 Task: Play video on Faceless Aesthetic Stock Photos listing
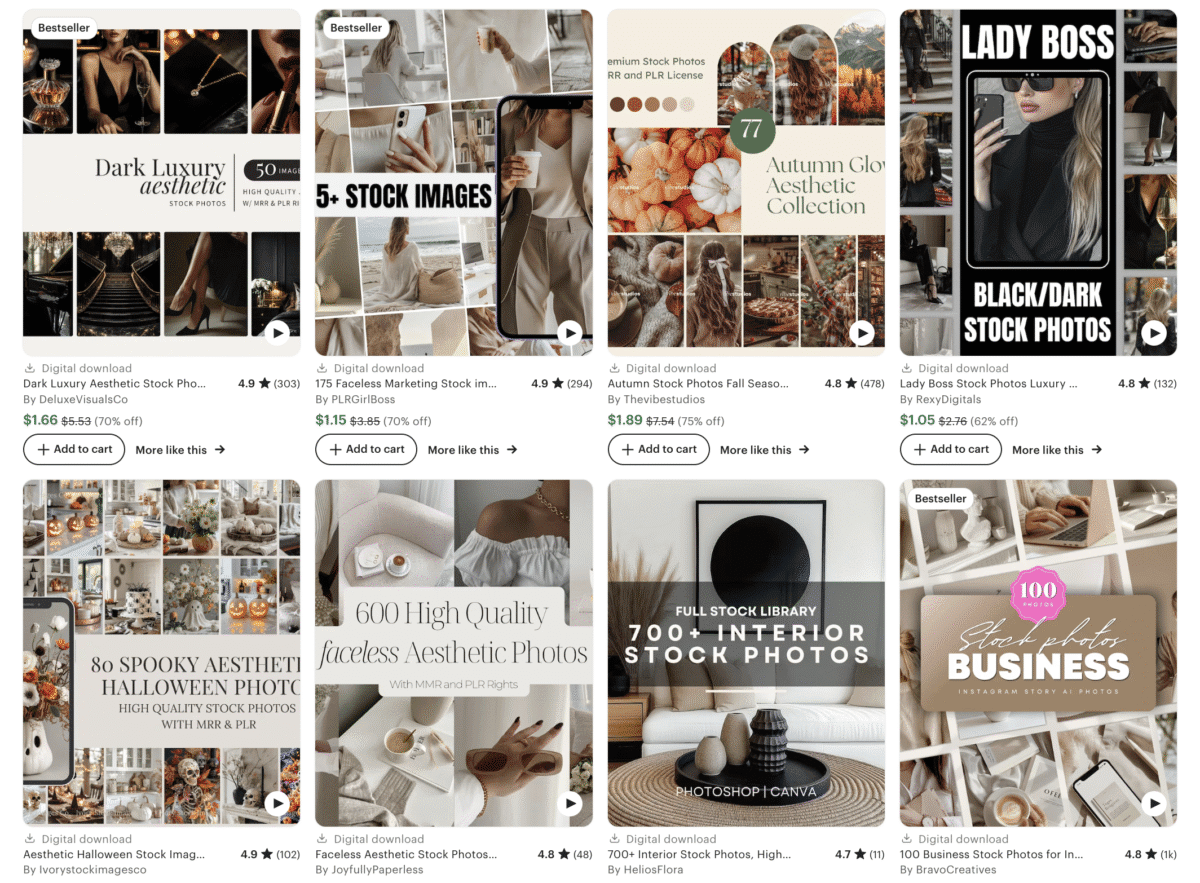(569, 803)
